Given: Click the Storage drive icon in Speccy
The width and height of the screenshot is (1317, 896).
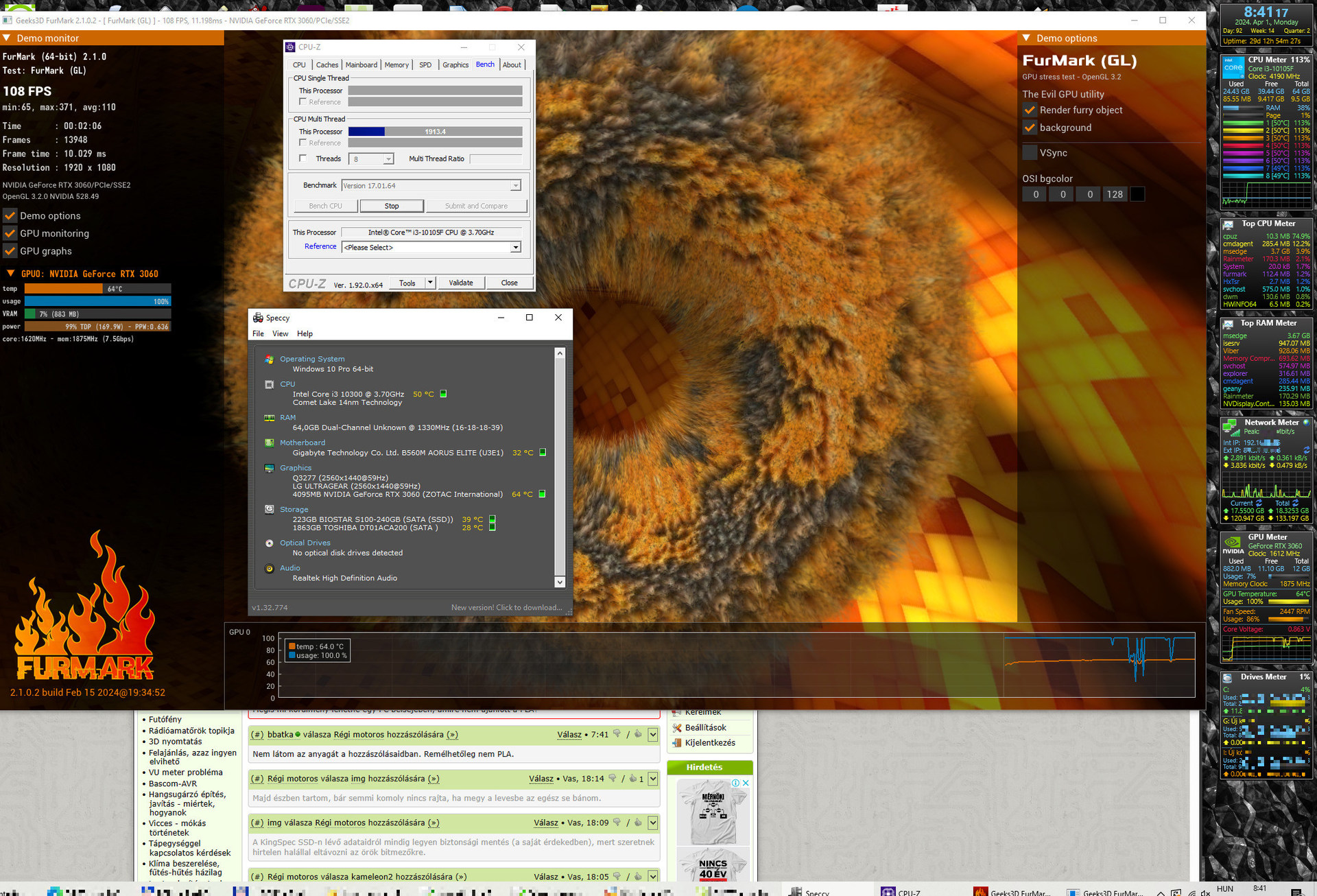Looking at the screenshot, I should (x=269, y=509).
